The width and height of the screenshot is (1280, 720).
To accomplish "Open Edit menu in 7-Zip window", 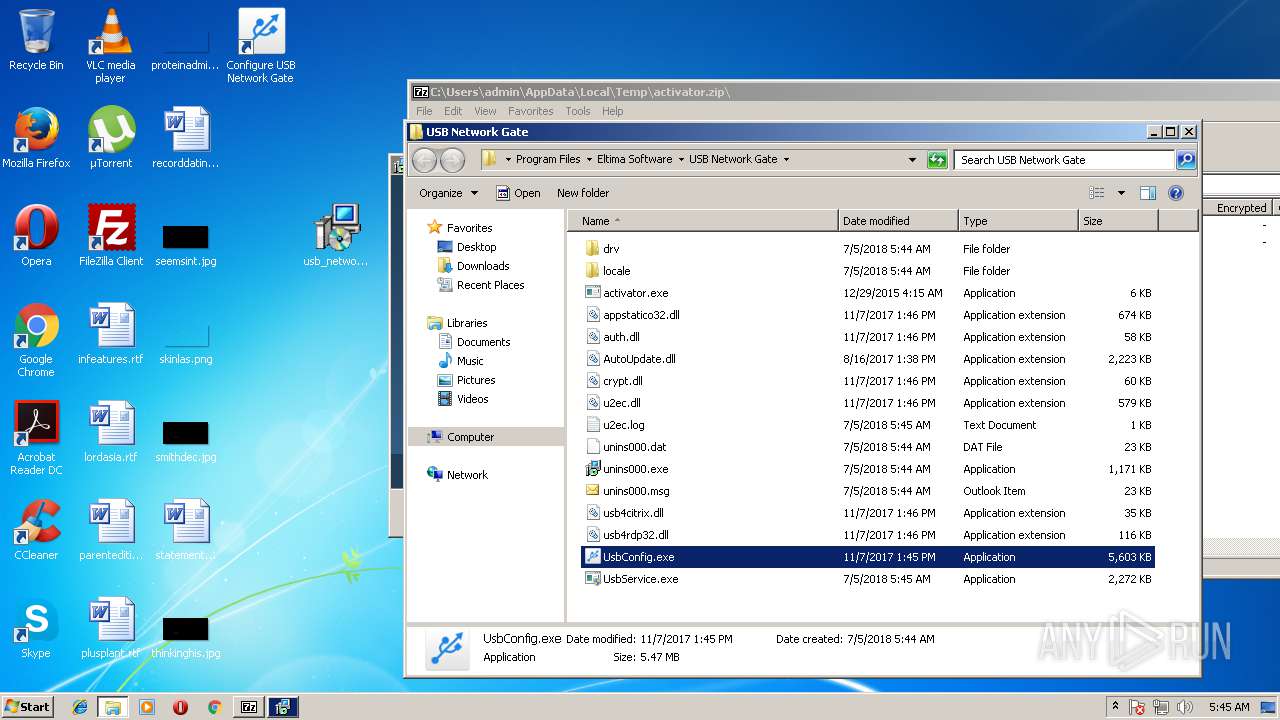I will [x=453, y=111].
